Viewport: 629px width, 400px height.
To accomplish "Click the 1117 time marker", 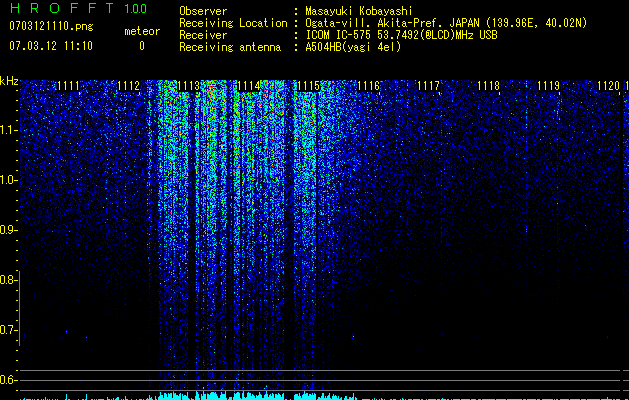I will click(x=428, y=86).
